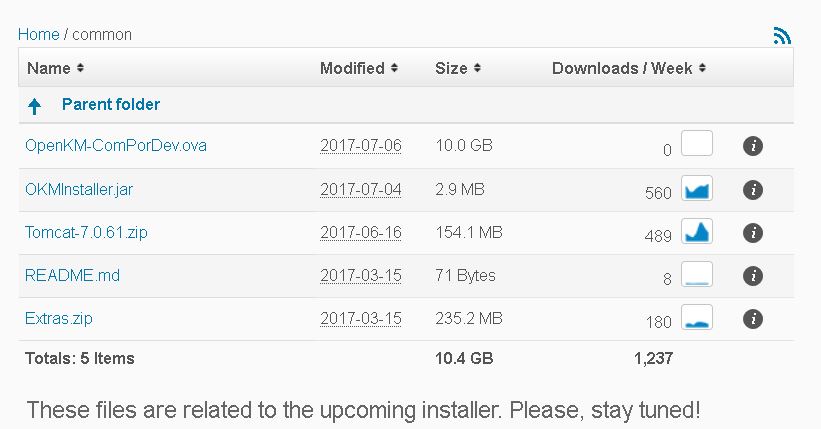The height and width of the screenshot is (429, 821).
Task: Sort the list by Name column
Action: [55, 68]
